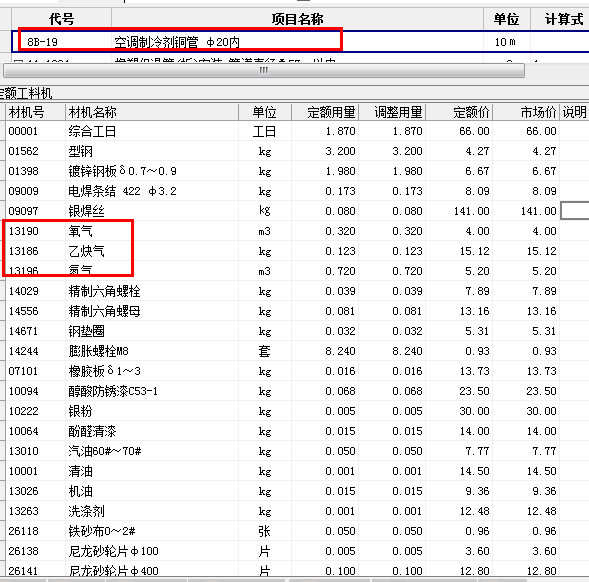The height and width of the screenshot is (582, 589).
Task: Click quota quantity 8.240 of 膨胀螺栓M8
Action: tap(340, 351)
